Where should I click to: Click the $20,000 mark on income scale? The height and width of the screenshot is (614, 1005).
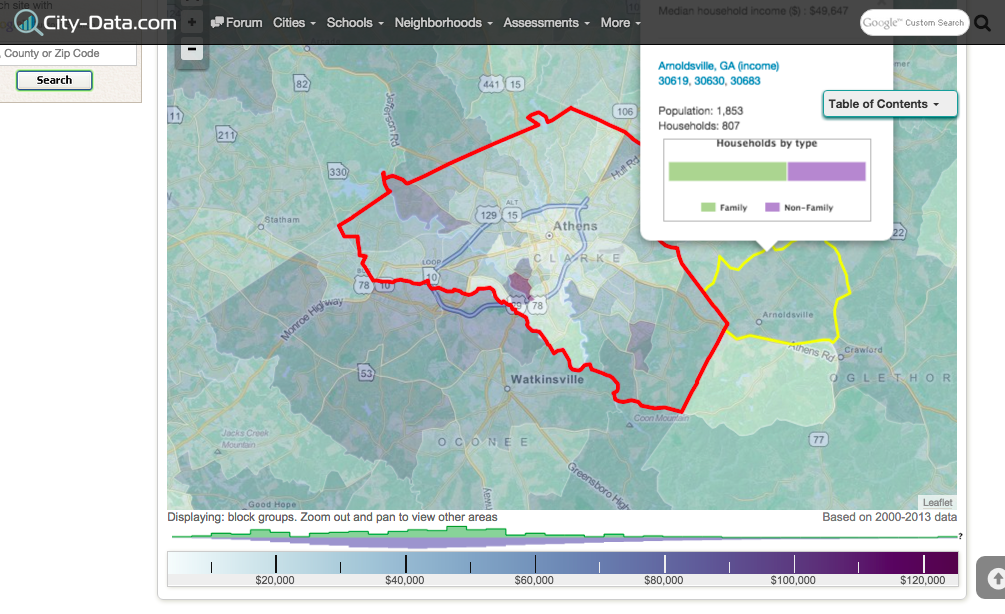click(276, 564)
